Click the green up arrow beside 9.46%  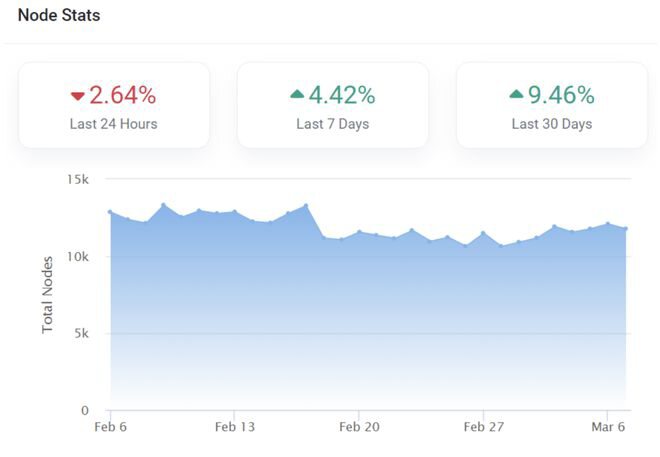coord(516,94)
